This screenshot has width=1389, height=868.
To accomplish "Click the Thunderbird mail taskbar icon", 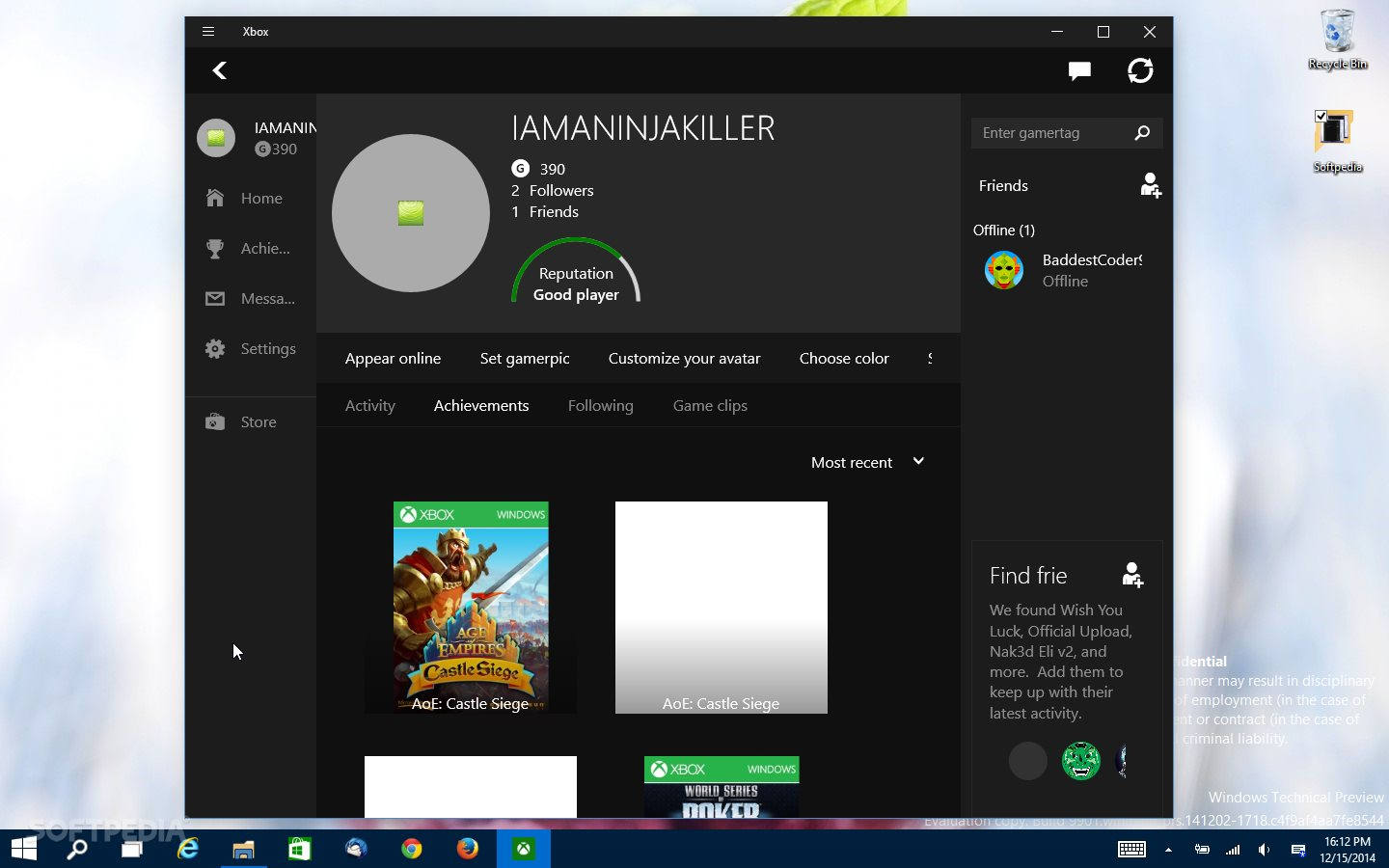I will (x=356, y=849).
